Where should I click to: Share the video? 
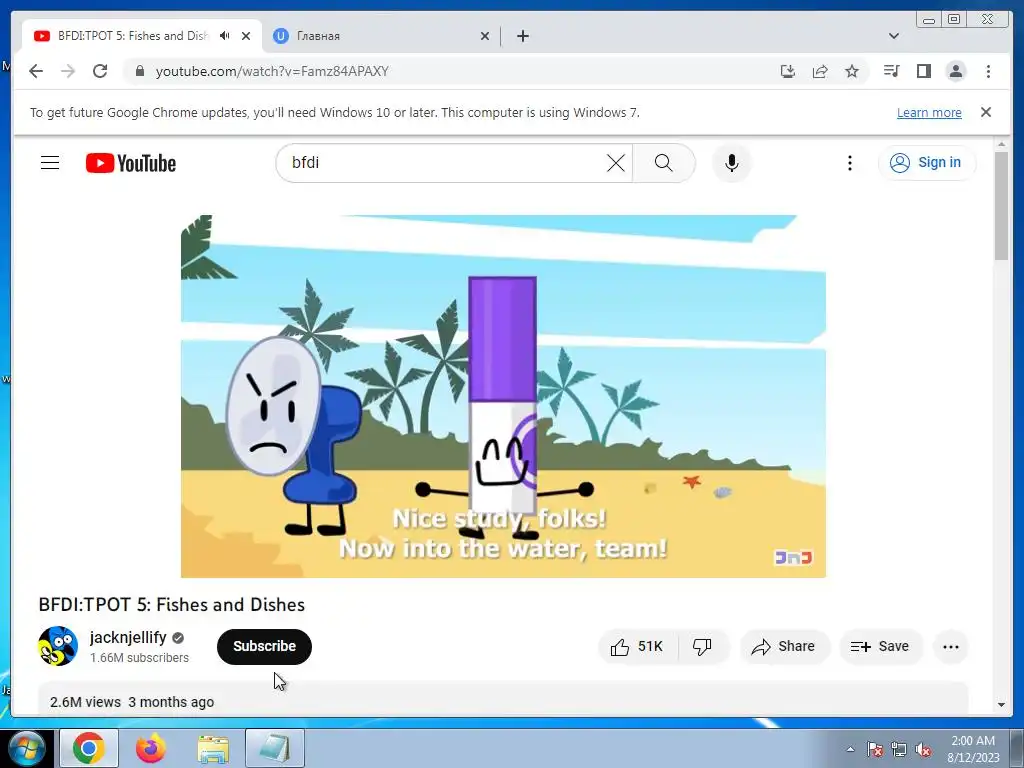tap(784, 647)
